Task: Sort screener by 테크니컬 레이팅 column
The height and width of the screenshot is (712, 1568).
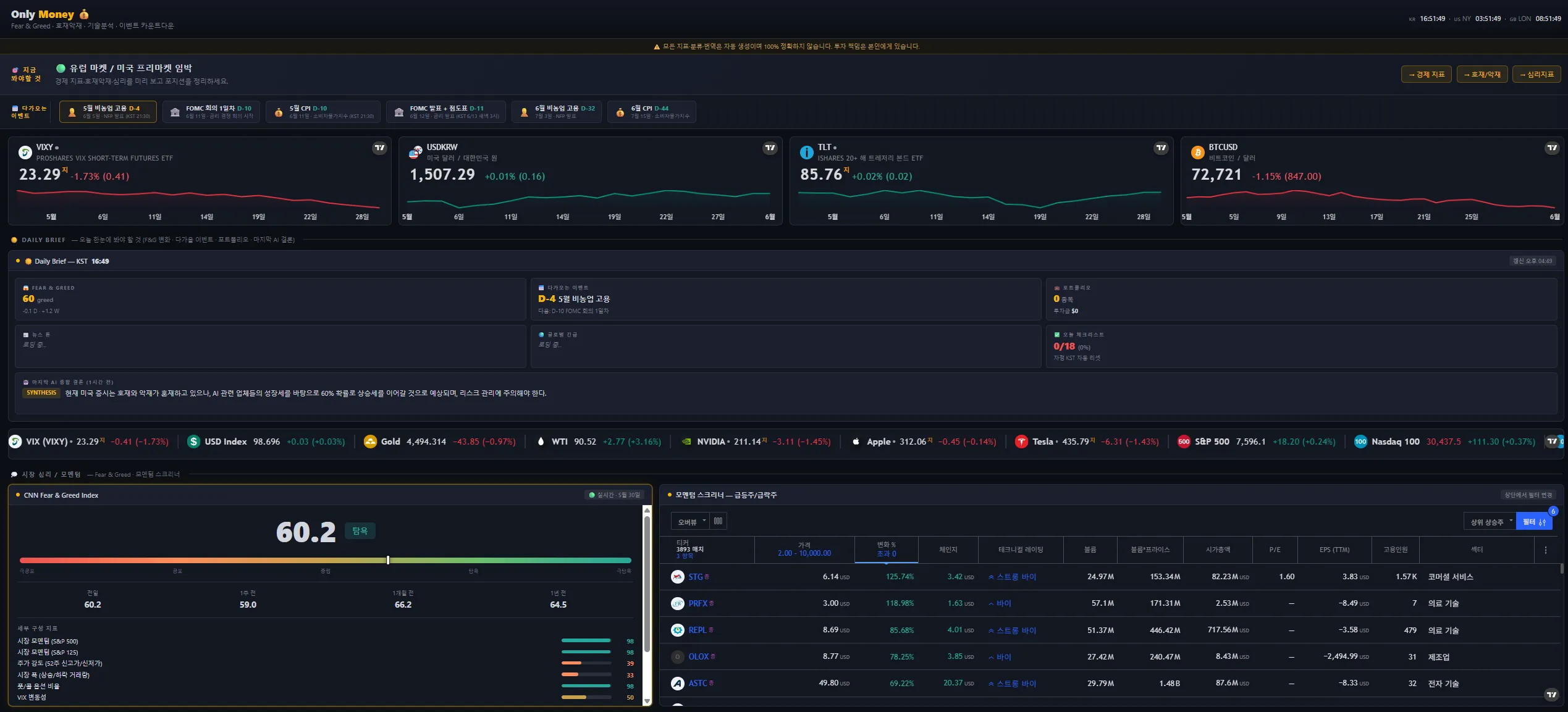Action: pos(1021,550)
